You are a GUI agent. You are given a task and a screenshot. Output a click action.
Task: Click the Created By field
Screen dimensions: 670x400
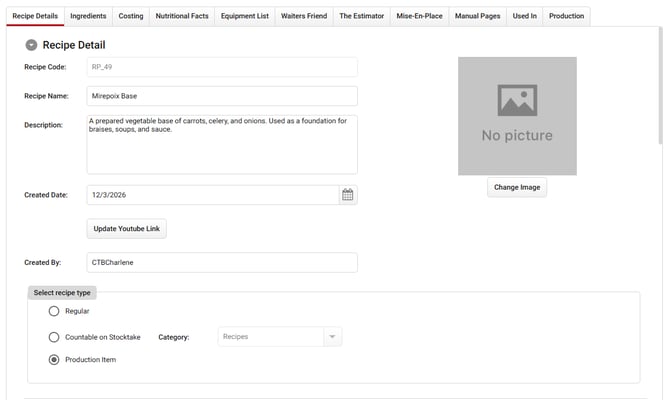[222, 262]
